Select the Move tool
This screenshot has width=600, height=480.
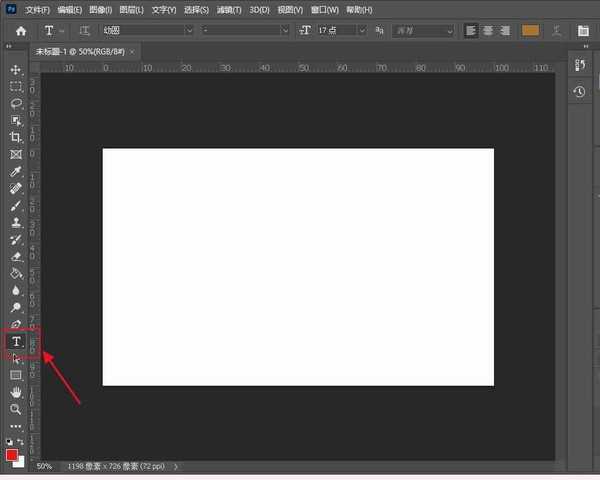click(16, 70)
